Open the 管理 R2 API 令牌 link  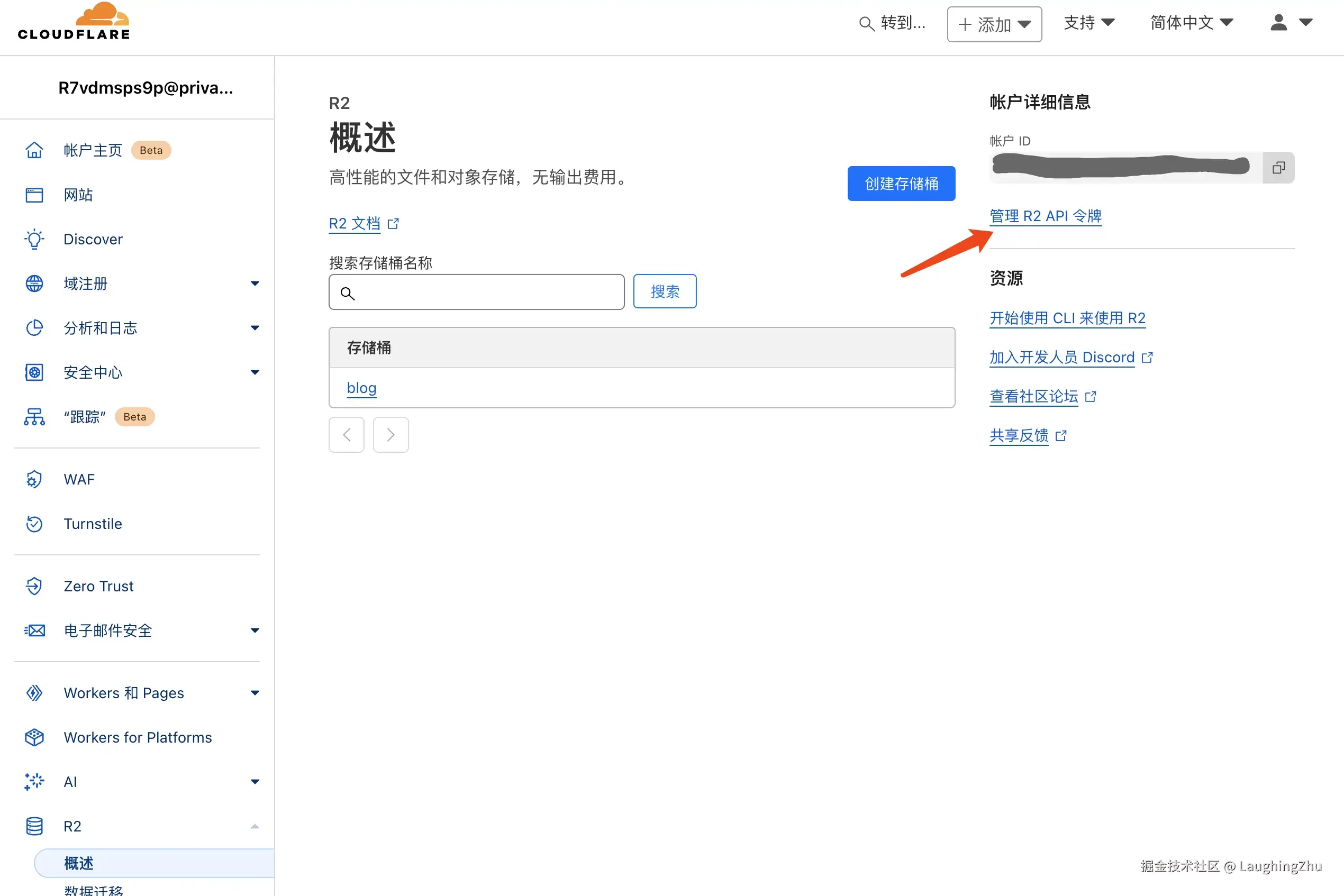[1045, 216]
